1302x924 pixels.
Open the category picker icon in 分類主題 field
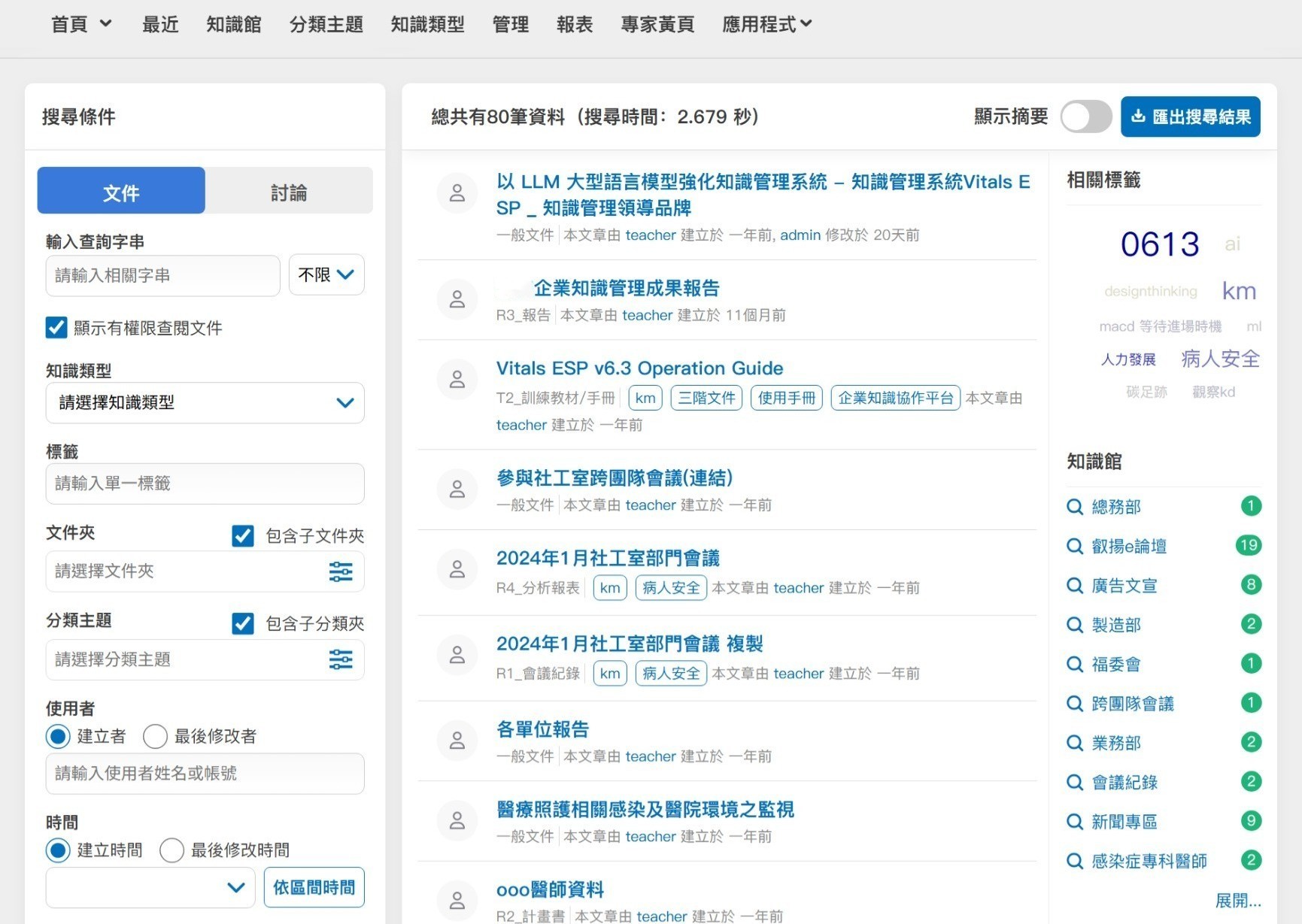click(x=341, y=659)
